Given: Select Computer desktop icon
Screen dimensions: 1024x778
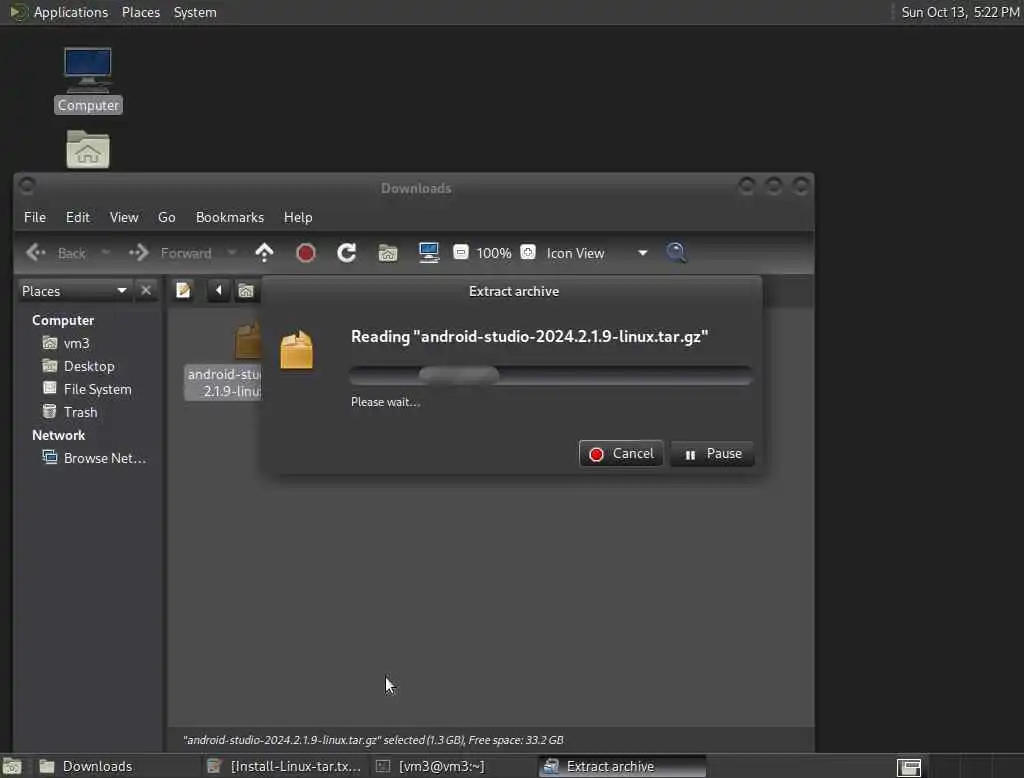Looking at the screenshot, I should tap(88, 80).
